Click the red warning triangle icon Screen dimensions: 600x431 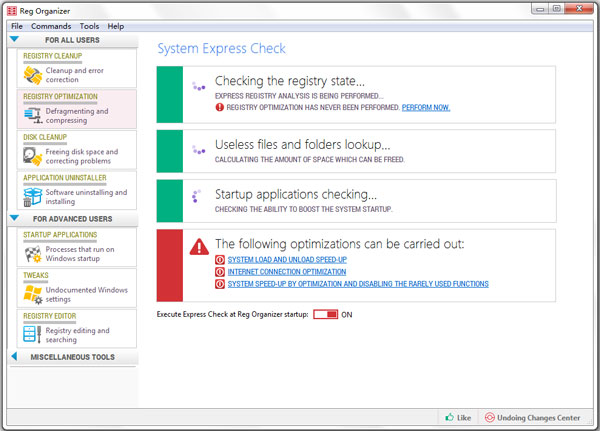200,245
